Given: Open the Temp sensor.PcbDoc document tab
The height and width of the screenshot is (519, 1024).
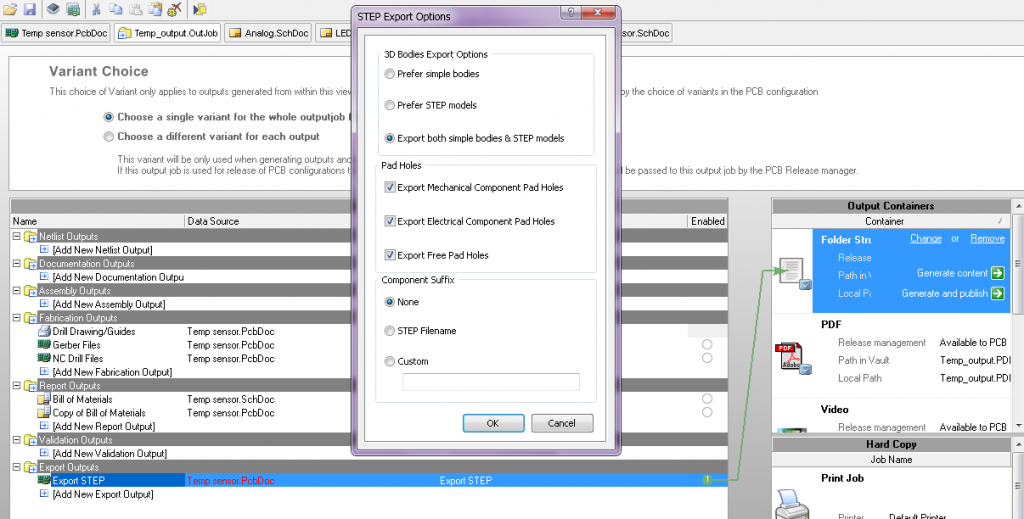Looking at the screenshot, I should pos(56,33).
